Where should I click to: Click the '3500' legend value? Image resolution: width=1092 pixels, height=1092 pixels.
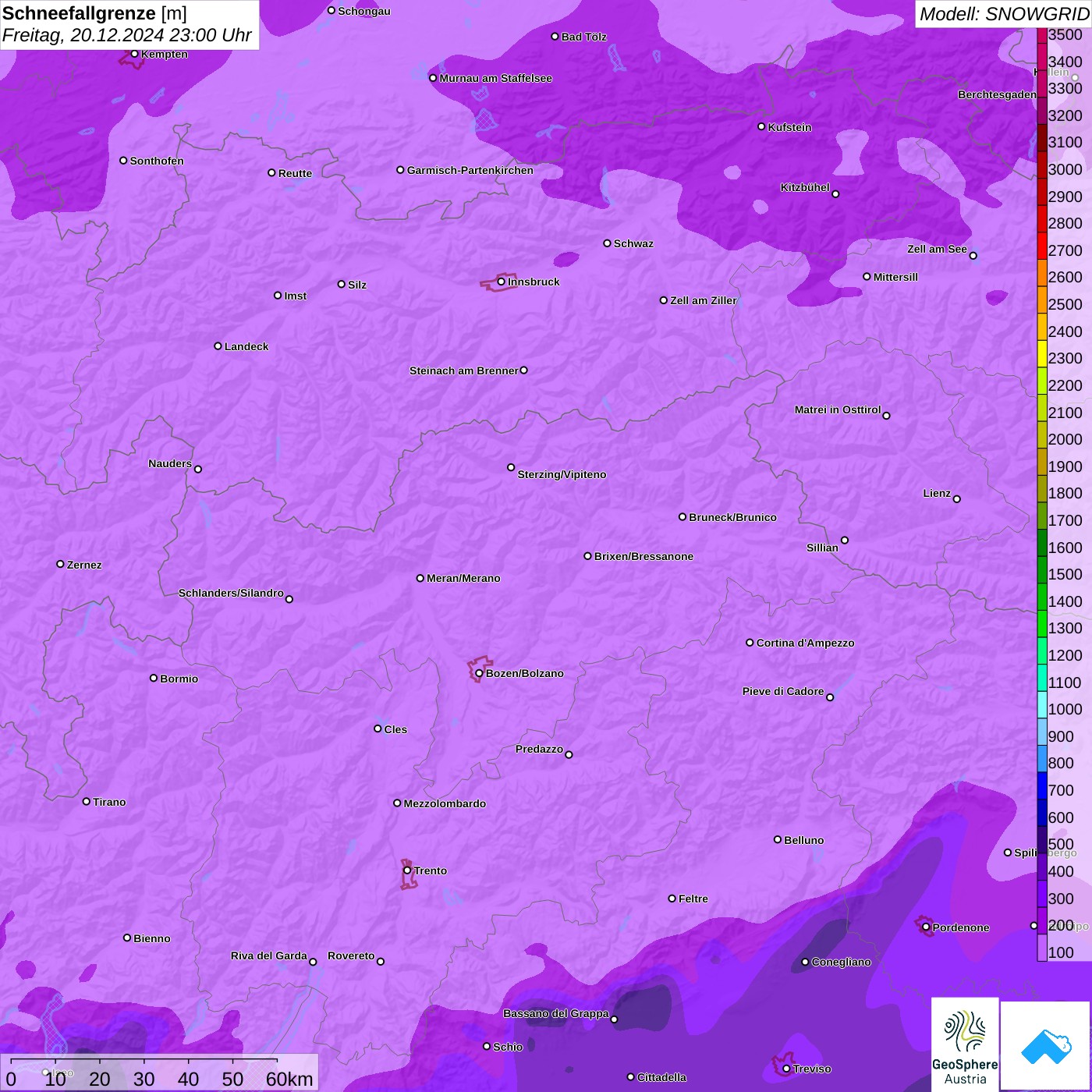click(x=1065, y=35)
